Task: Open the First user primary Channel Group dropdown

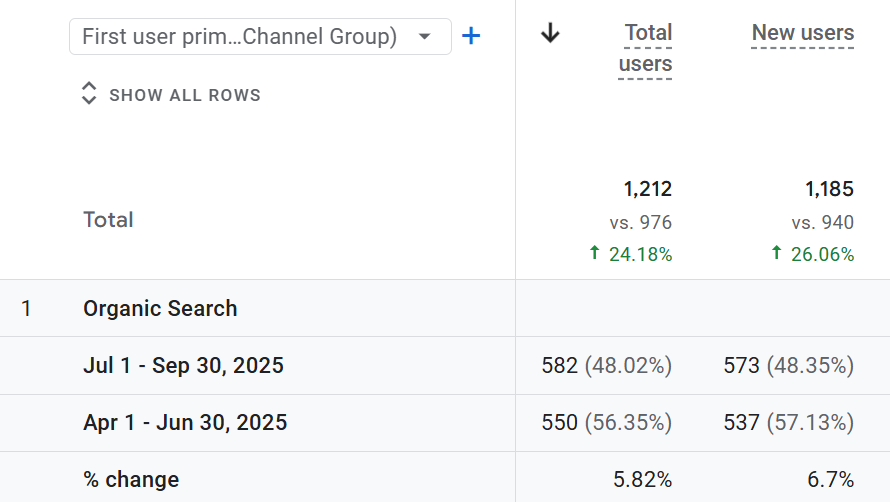Action: 240,37
